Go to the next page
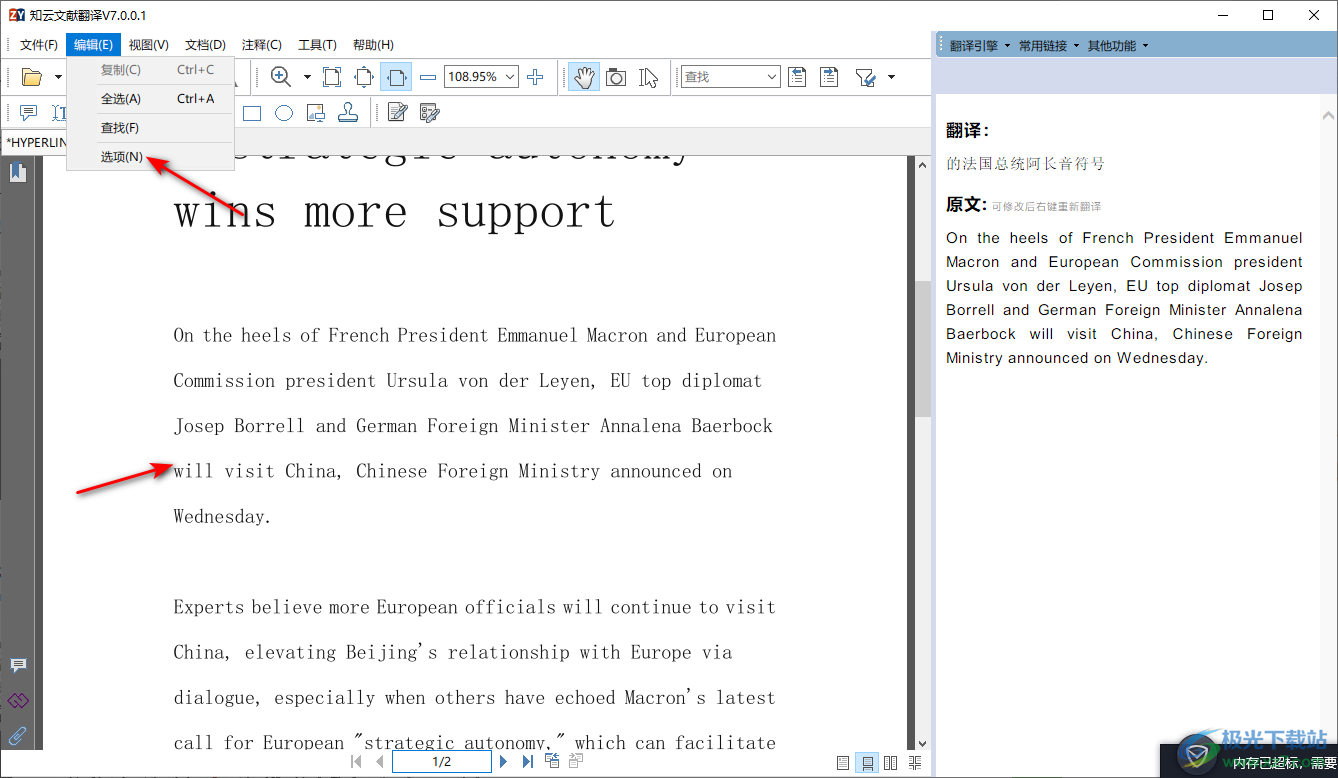Screen dimensions: 1338x778 coord(504,762)
